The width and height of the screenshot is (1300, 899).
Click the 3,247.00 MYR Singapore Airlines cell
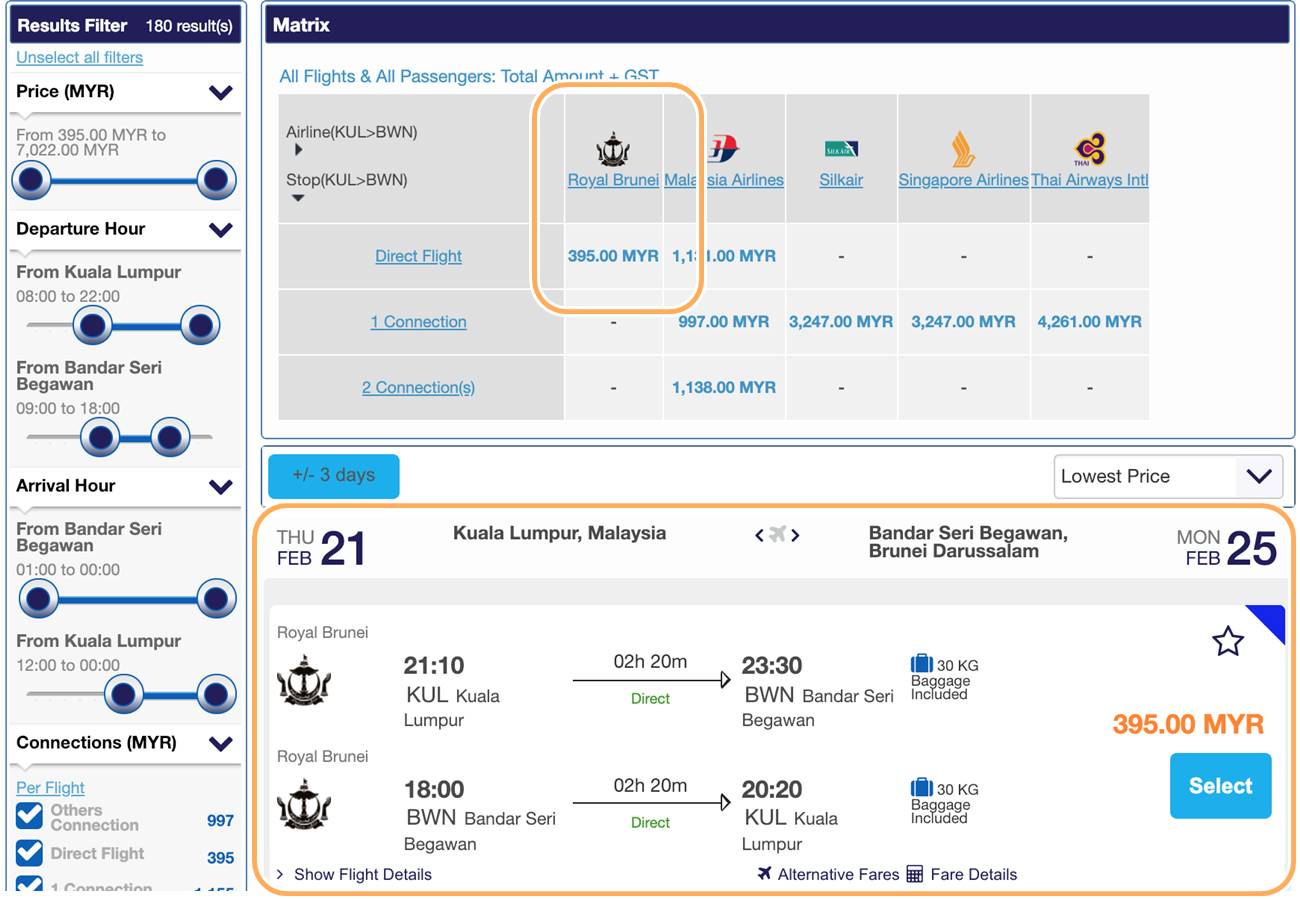coord(963,322)
